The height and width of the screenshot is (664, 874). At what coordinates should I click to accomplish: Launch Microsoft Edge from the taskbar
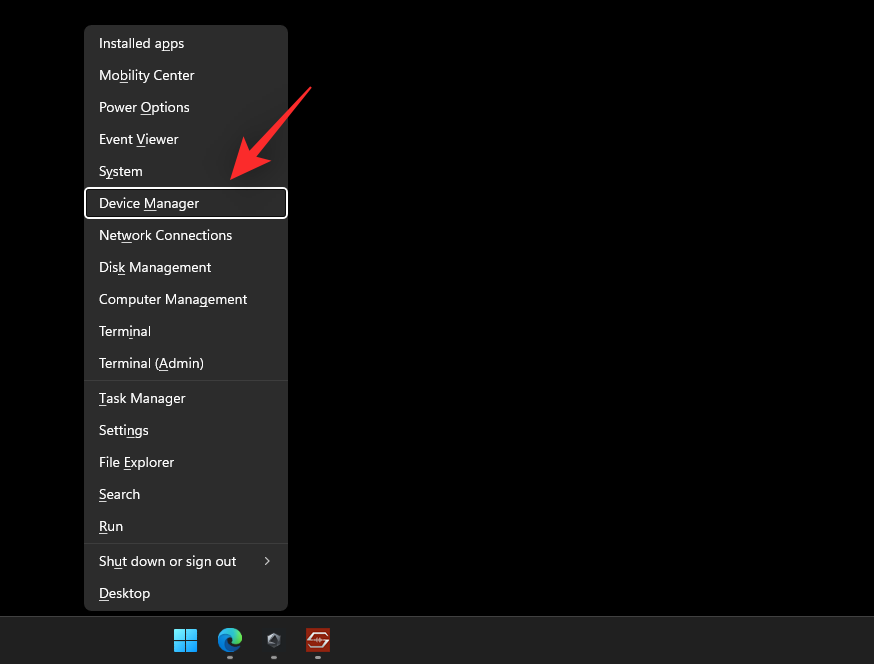point(229,642)
